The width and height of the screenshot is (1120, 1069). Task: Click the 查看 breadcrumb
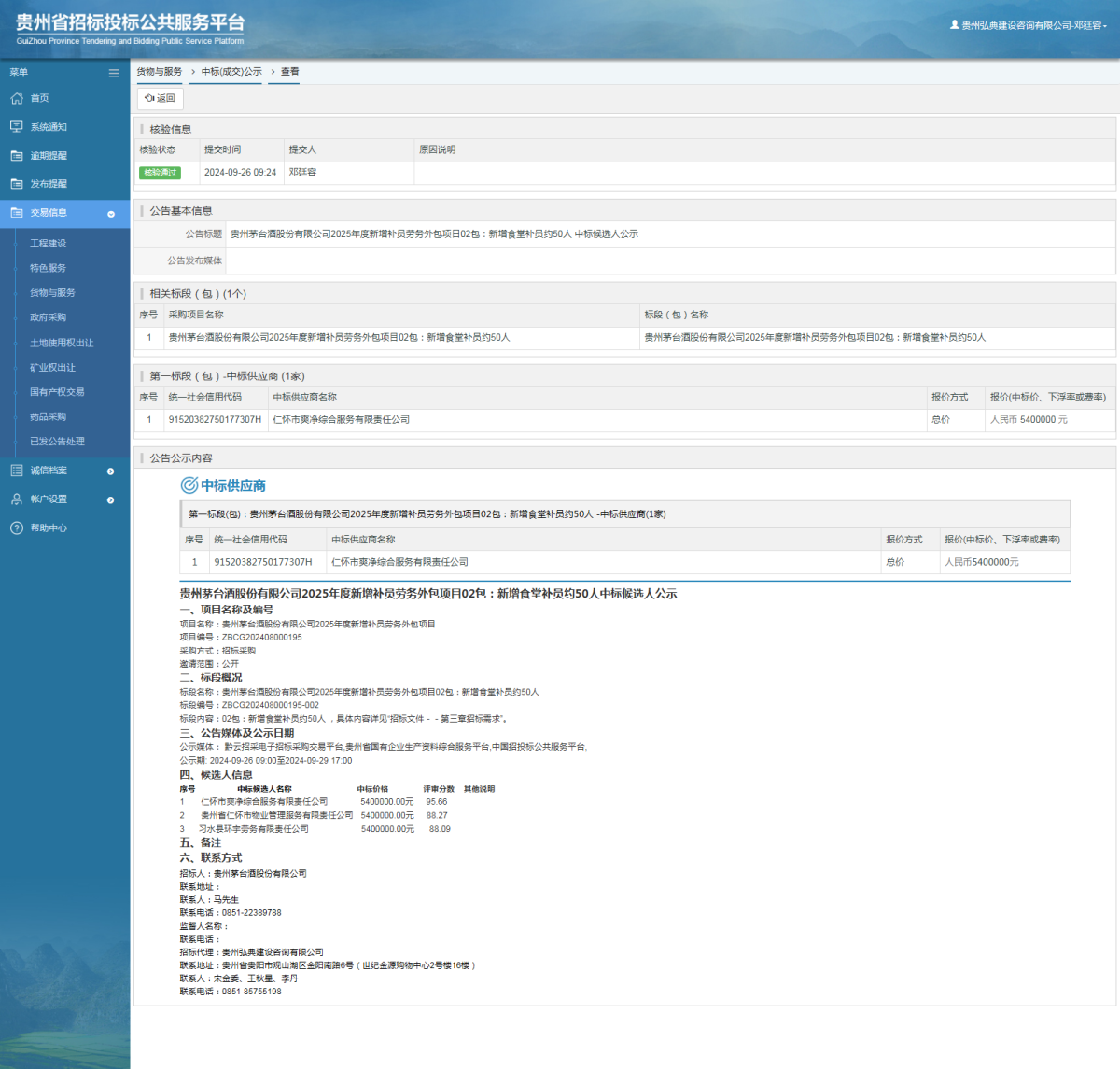(x=290, y=72)
